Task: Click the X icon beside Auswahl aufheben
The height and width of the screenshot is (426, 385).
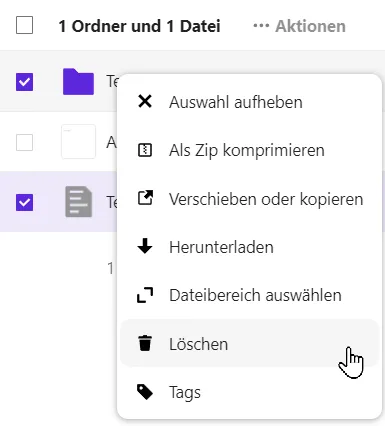Action: click(x=145, y=101)
